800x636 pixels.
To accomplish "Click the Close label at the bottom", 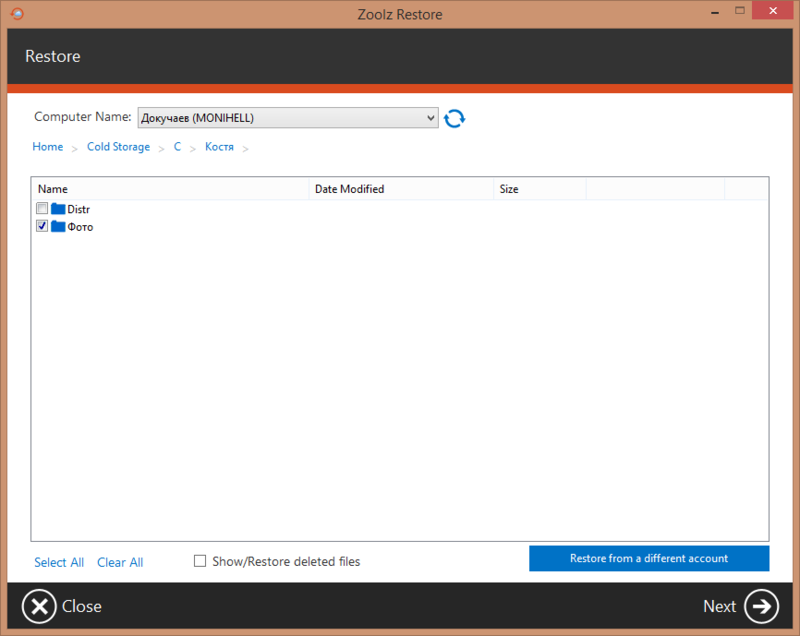I will [82, 606].
